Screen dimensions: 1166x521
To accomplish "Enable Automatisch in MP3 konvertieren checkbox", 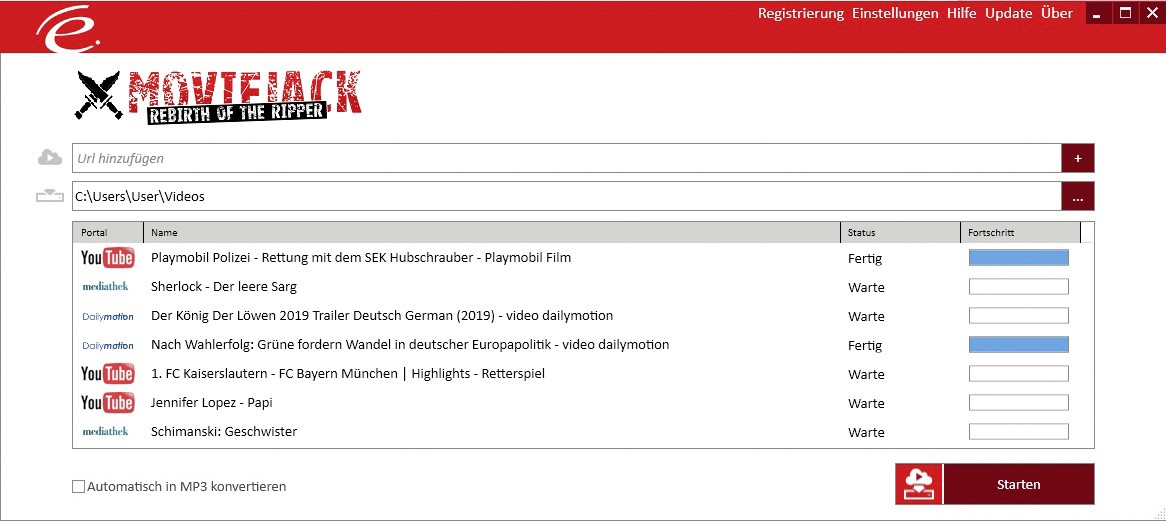I will pyautogui.click(x=78, y=487).
